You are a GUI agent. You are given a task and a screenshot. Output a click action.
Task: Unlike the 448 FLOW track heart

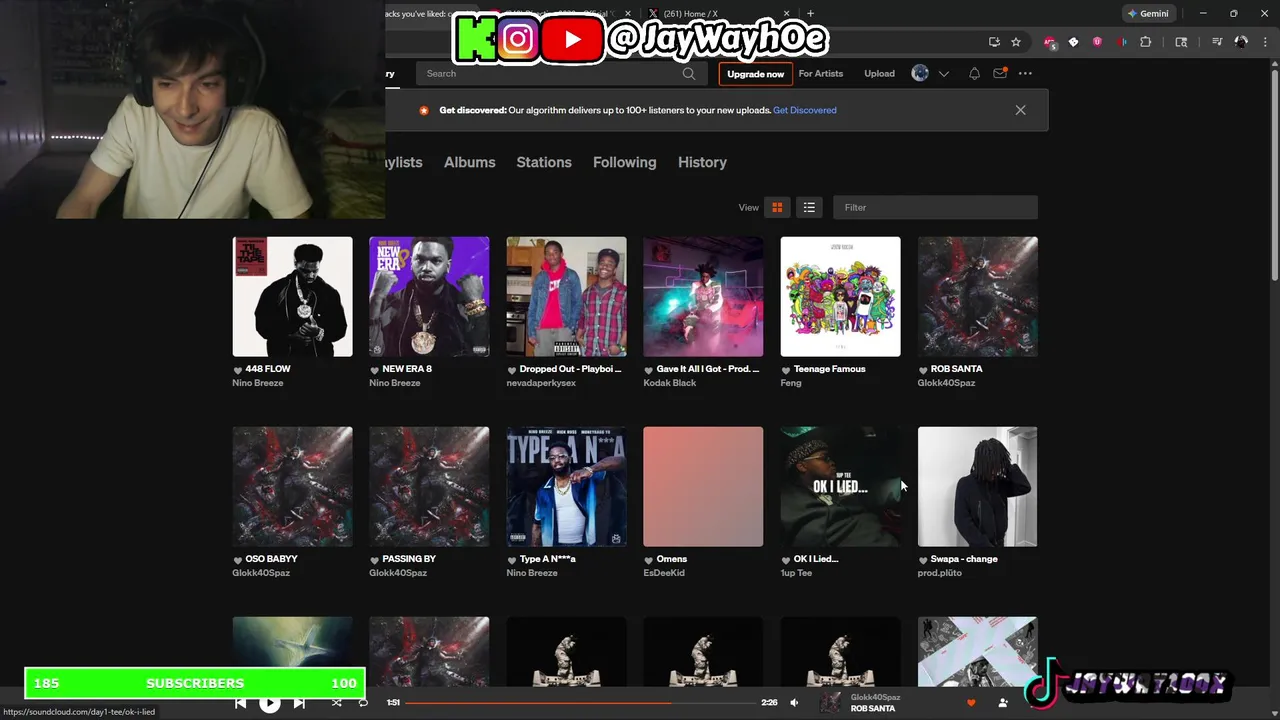(238, 369)
